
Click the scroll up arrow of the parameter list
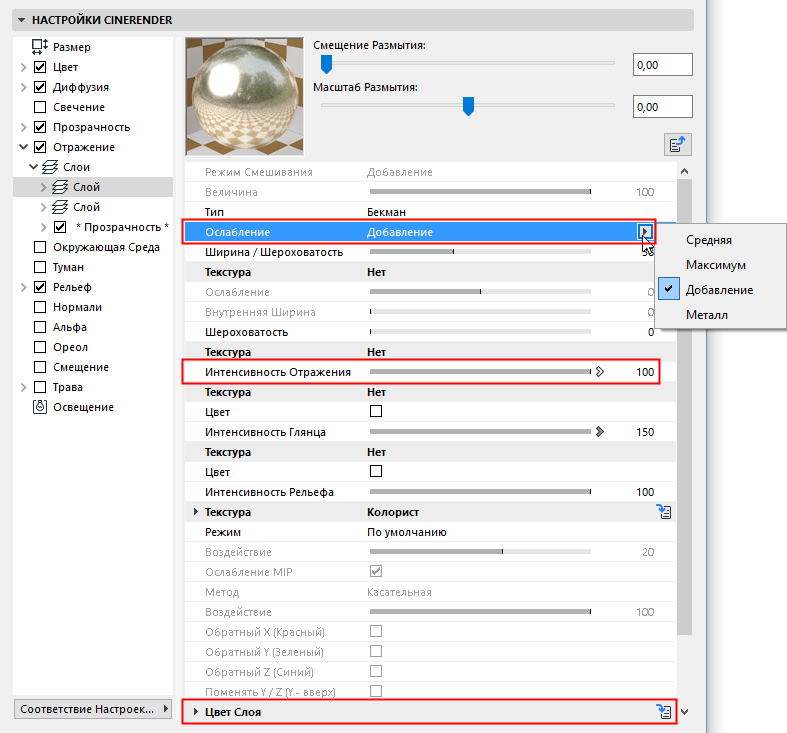(x=684, y=171)
